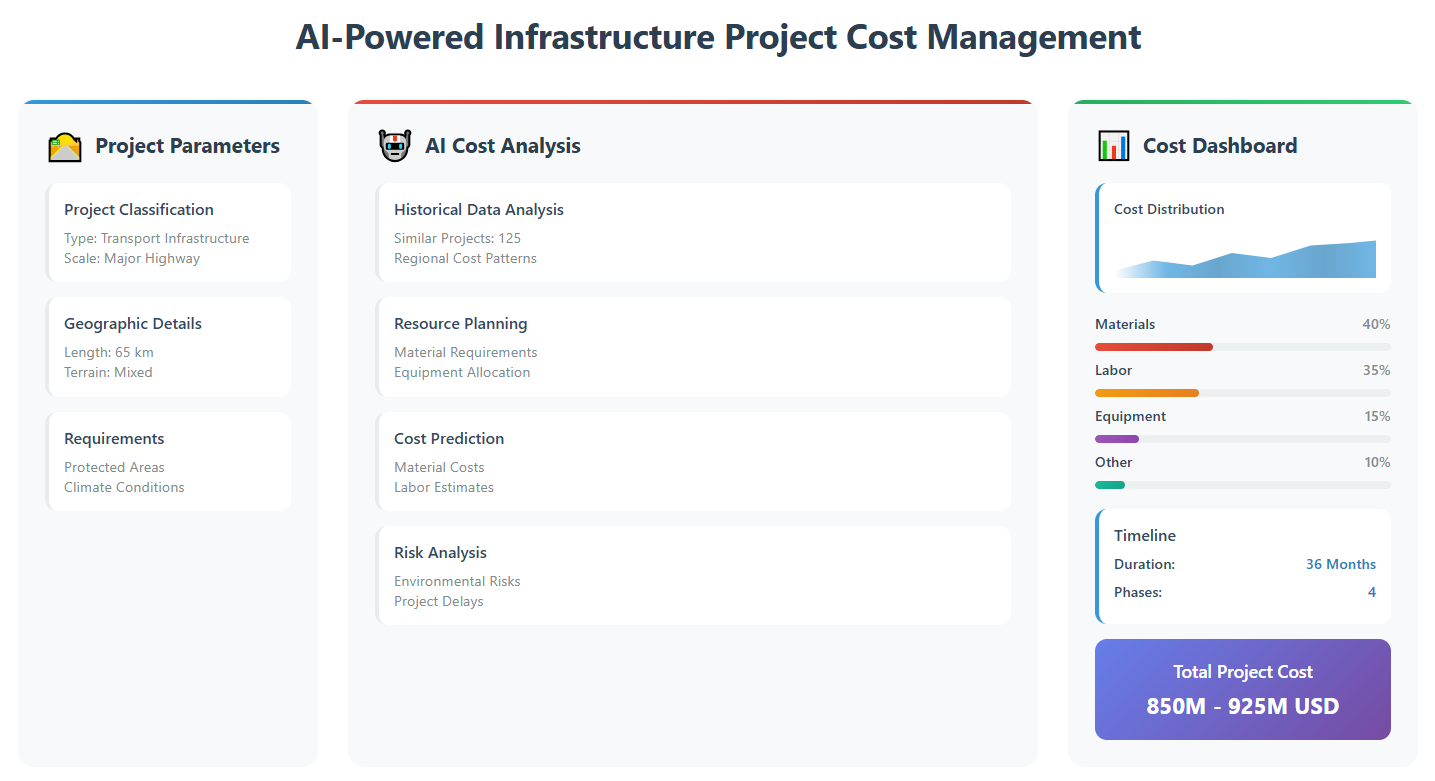1435x781 pixels.
Task: Select the Historical Data Analysis card
Action: pos(693,233)
